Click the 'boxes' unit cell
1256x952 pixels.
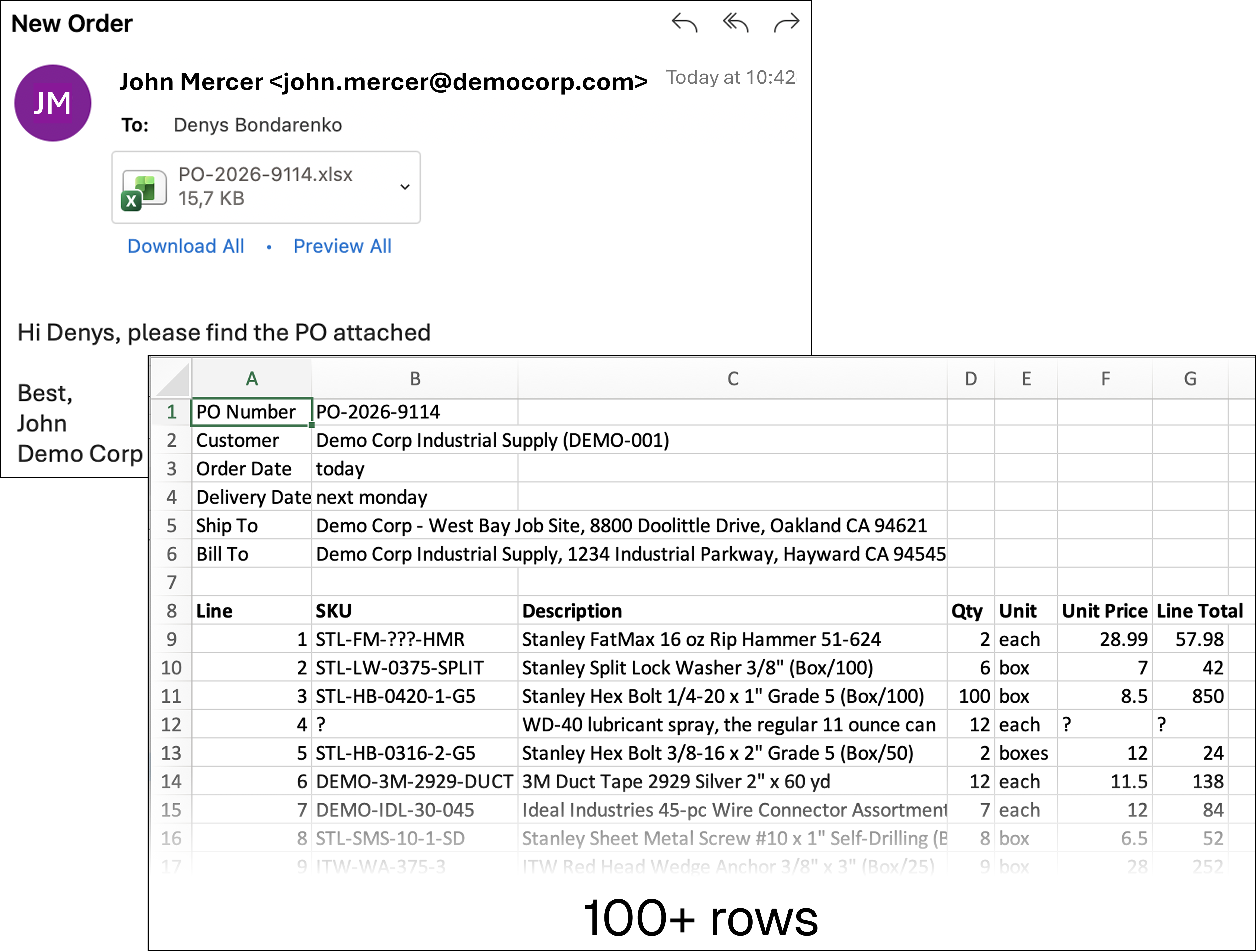[1026, 752]
